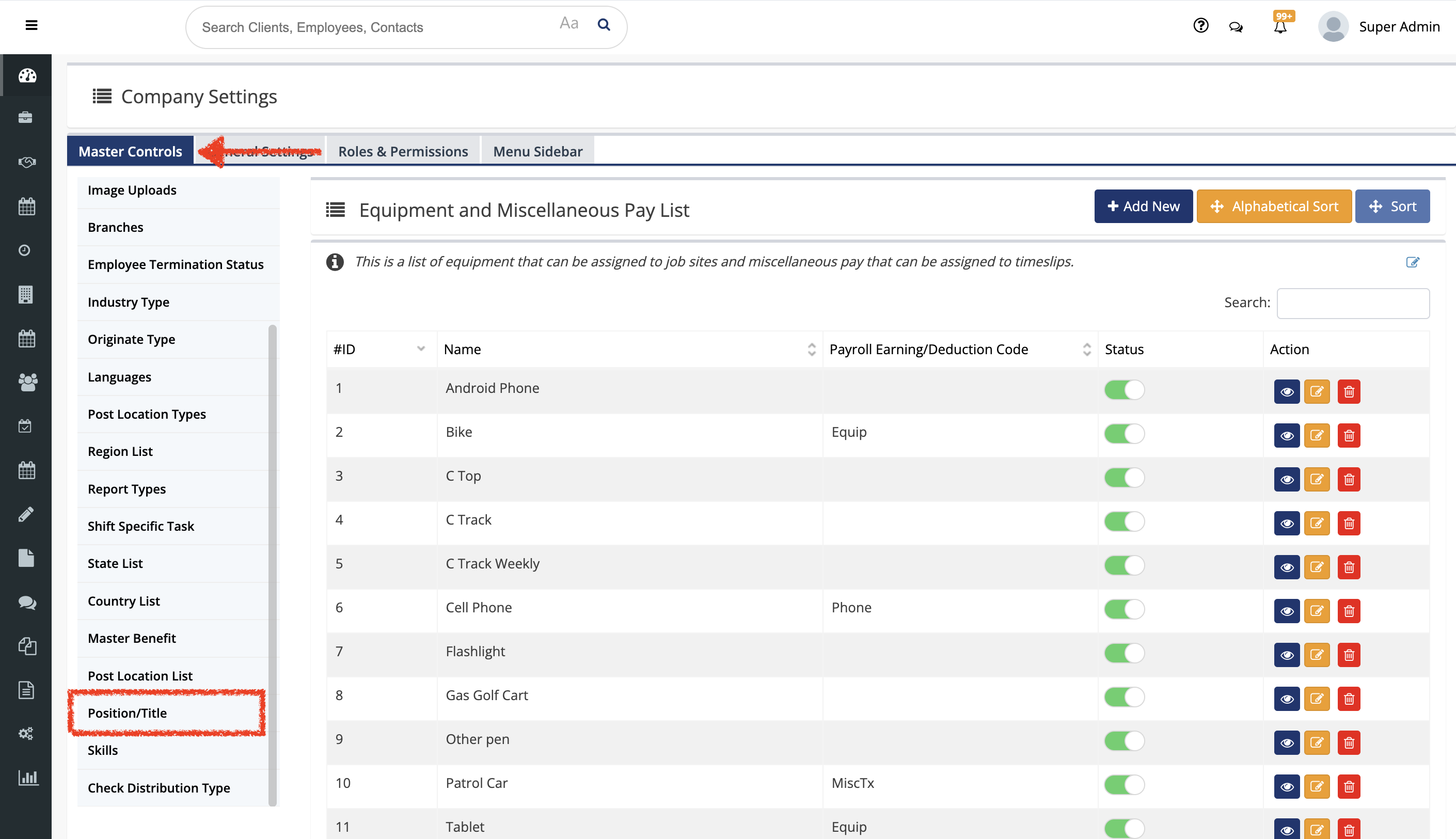This screenshot has width=1456, height=839.
Task: Sort Payroll Earning/Deduction Code column
Action: 1087,349
